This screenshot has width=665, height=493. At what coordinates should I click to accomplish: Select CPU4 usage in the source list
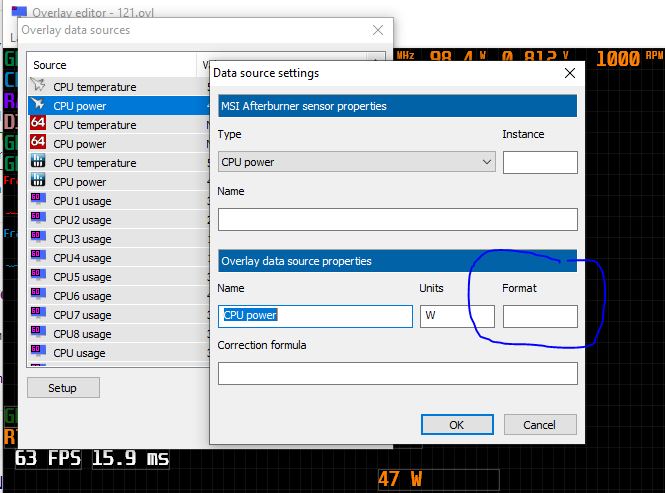(118, 258)
